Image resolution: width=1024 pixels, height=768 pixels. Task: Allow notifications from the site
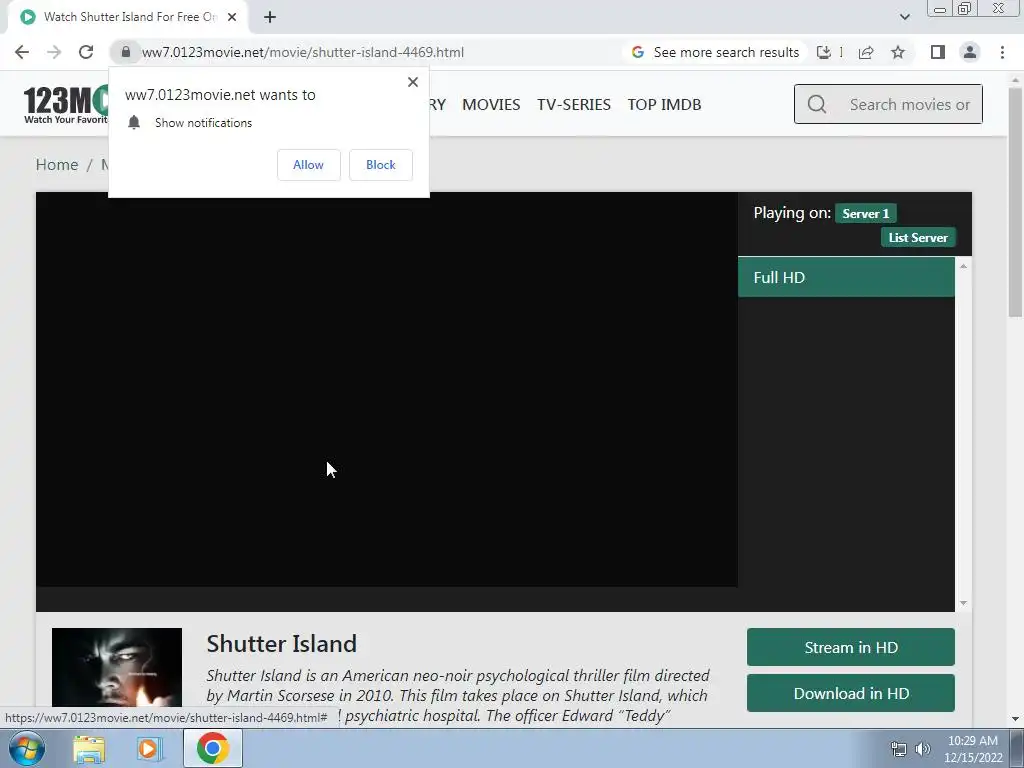click(x=308, y=165)
